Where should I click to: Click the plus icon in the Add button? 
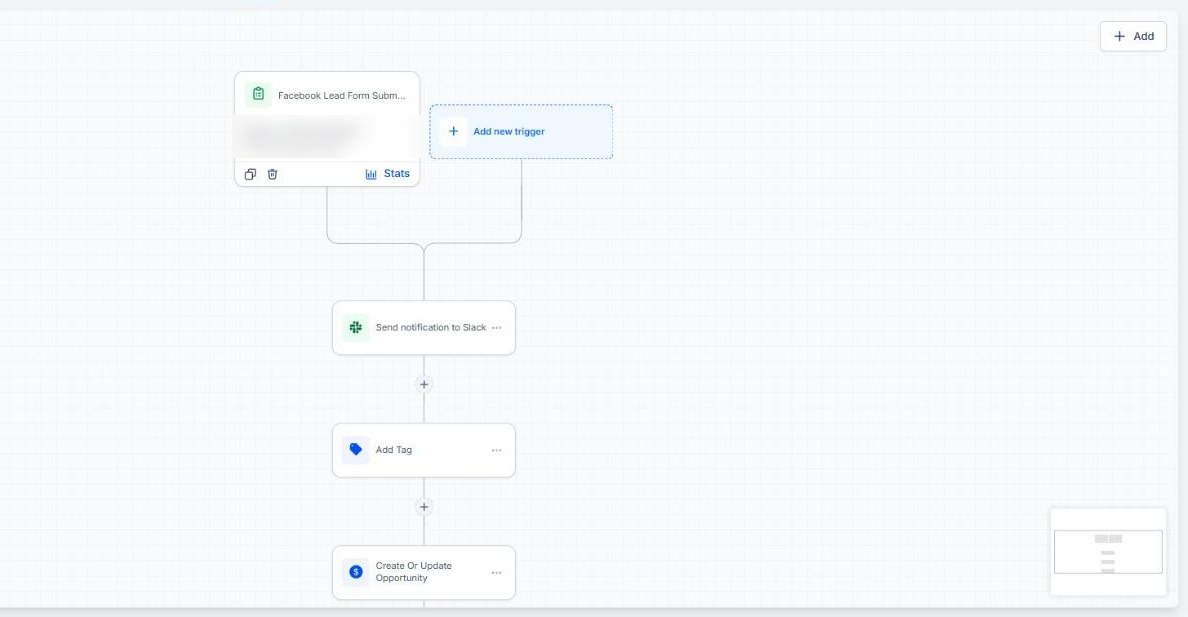[x=1119, y=36]
